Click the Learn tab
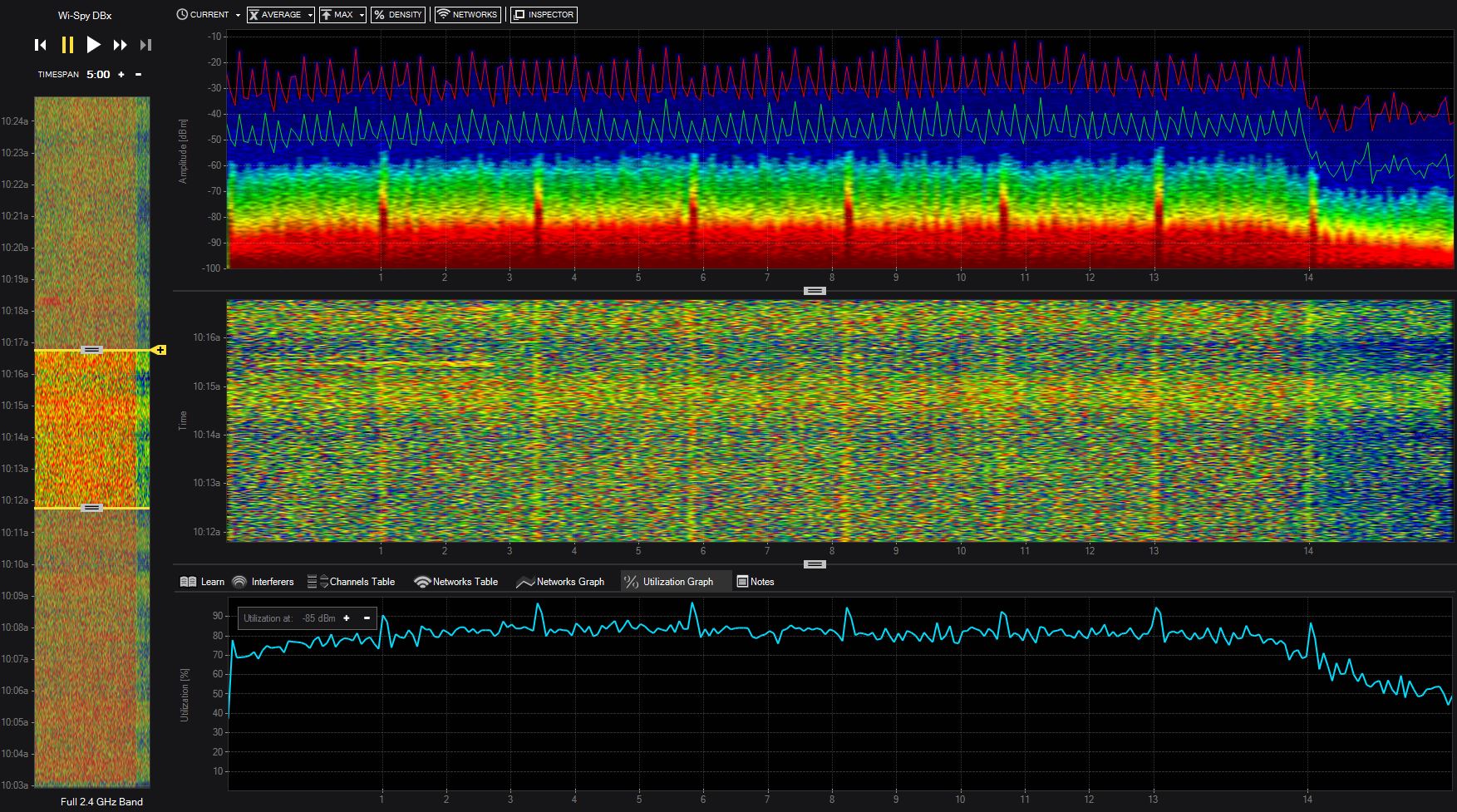This screenshot has height=812, width=1457. (202, 582)
